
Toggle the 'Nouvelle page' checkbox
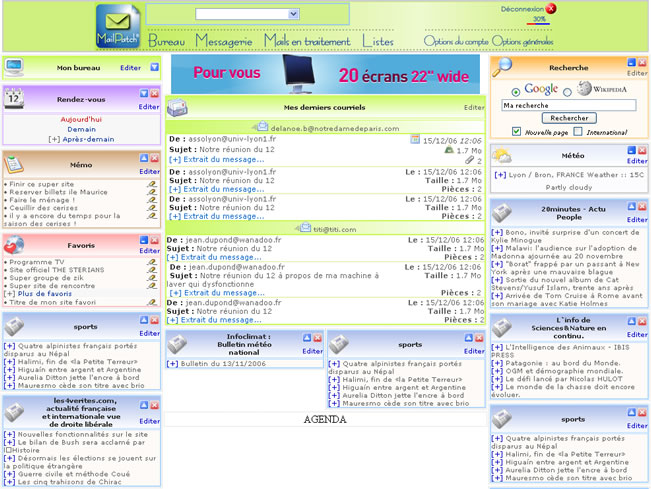tap(516, 131)
